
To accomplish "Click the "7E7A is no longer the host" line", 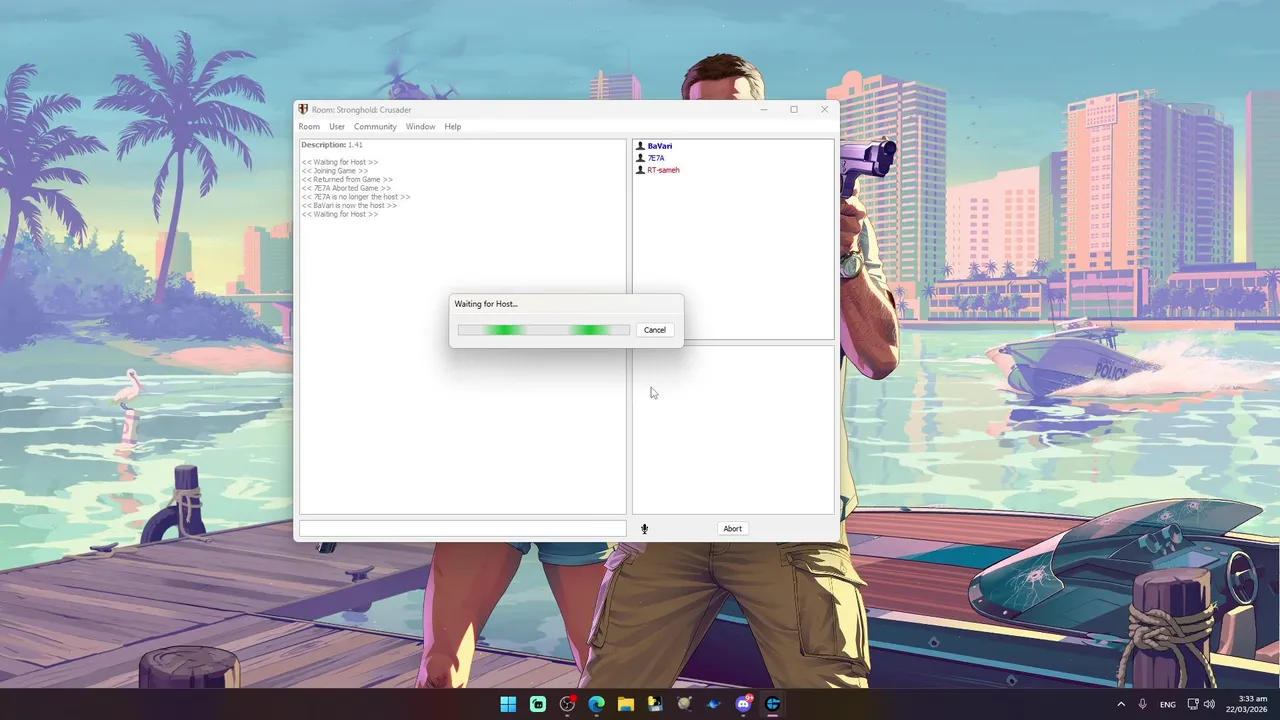I will click(x=356, y=197).
